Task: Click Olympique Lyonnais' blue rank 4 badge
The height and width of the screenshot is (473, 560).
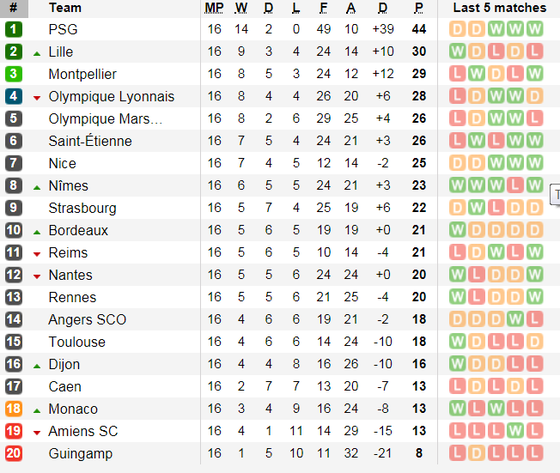Action: point(14,96)
